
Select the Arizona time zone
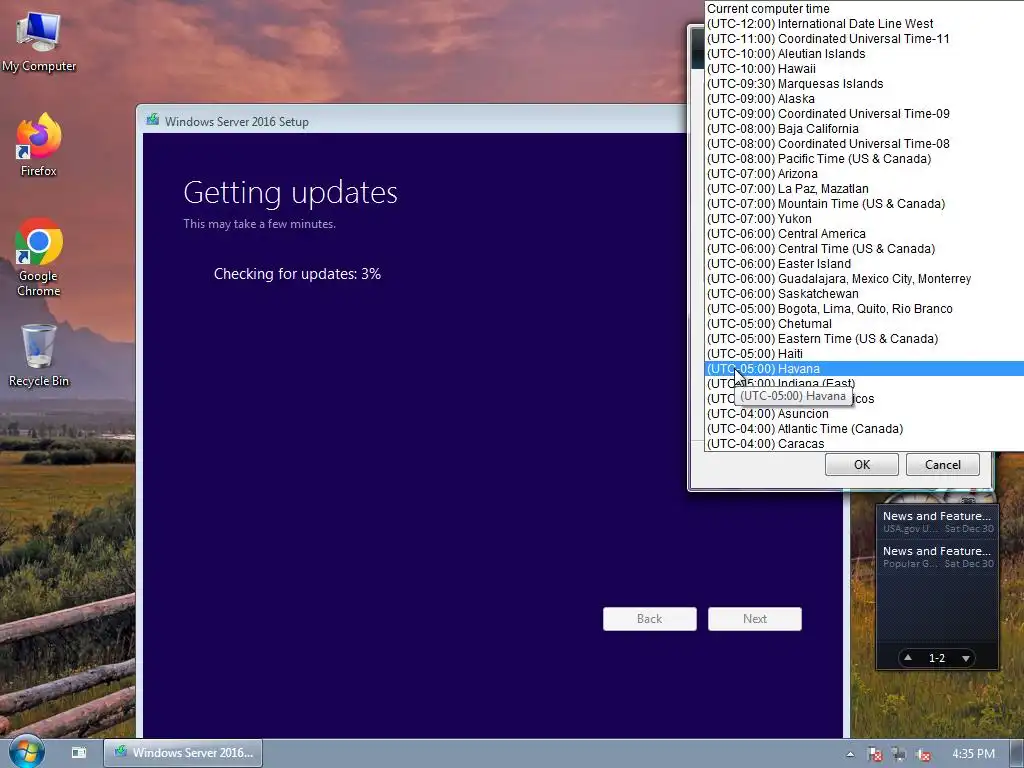(x=865, y=174)
